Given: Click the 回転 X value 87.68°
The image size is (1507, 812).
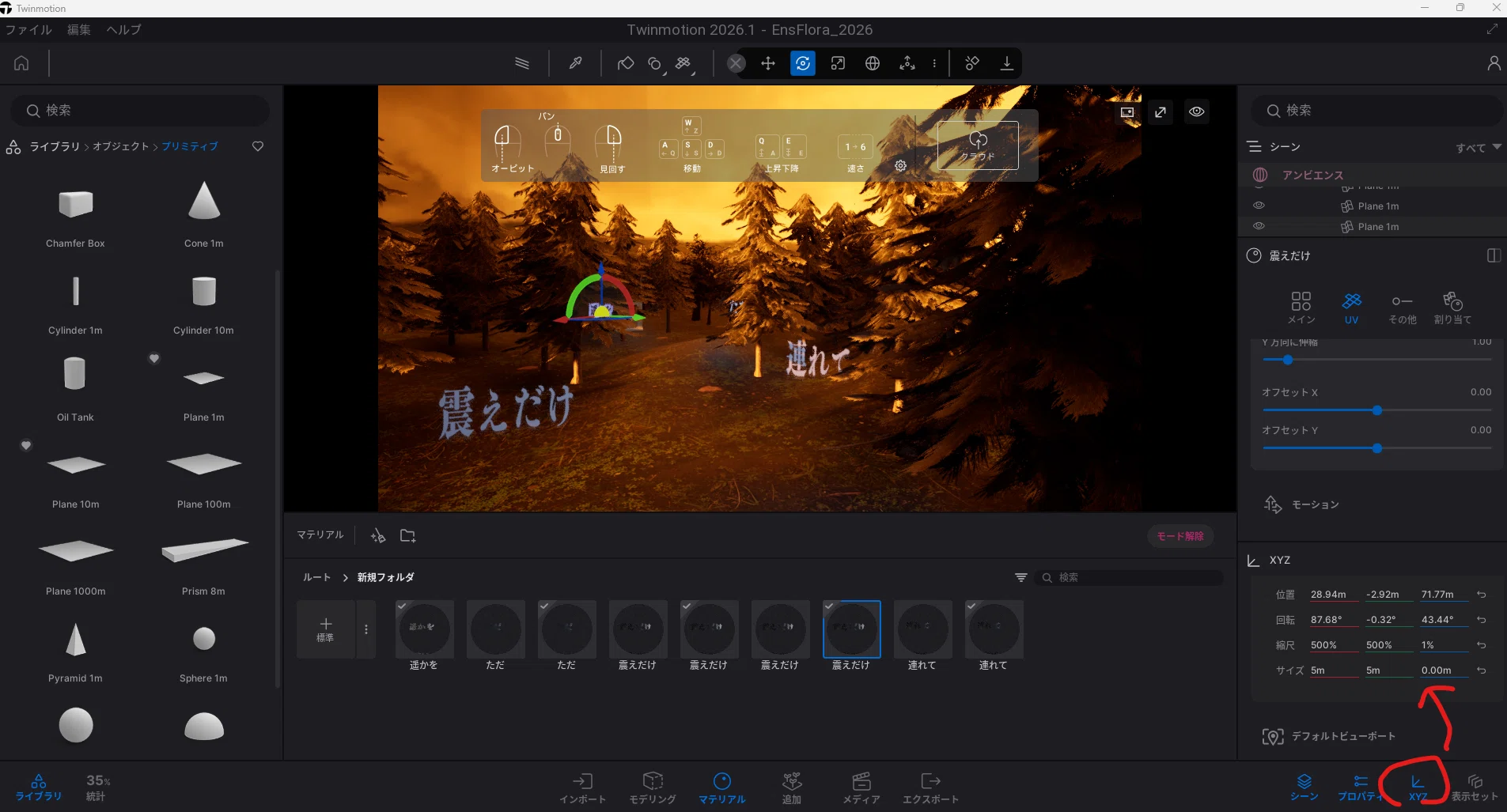Looking at the screenshot, I should [1334, 620].
